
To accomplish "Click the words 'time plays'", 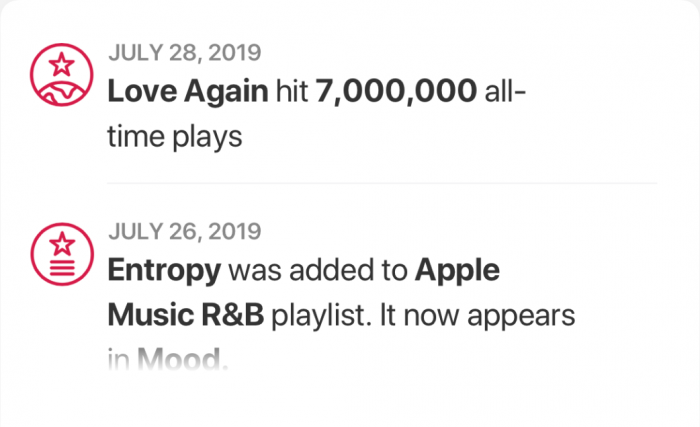I will click(175, 136).
